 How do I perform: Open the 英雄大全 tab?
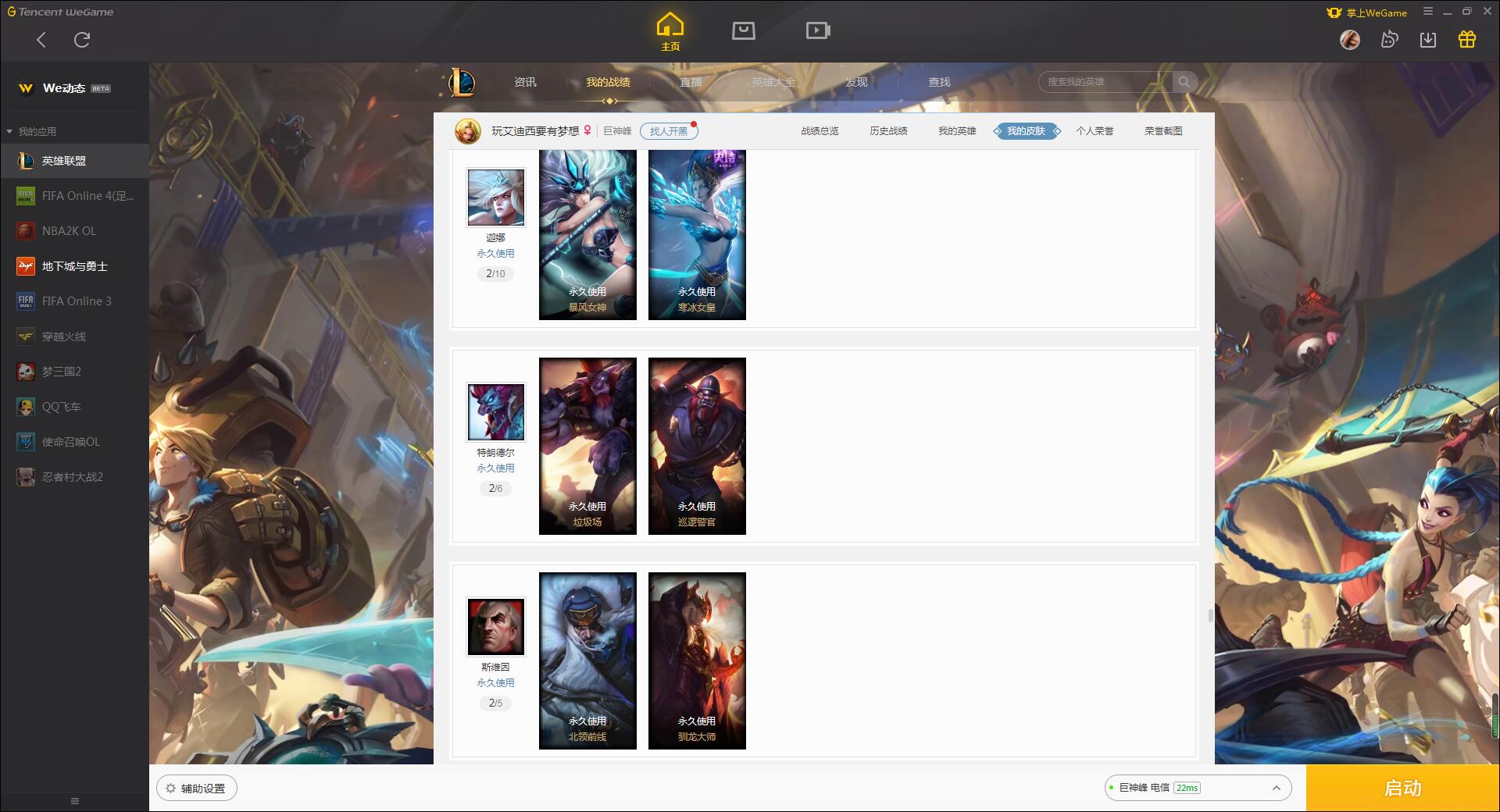[x=773, y=82]
